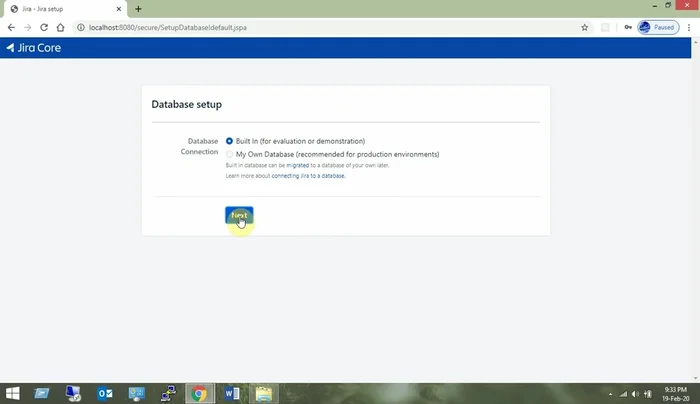This screenshot has width=700, height=404.
Task: Click the Jira Core logo
Action: (33, 48)
